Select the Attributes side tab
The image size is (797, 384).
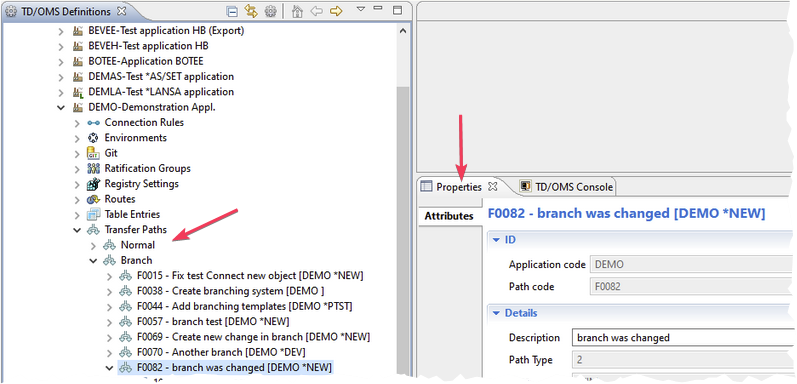449,216
